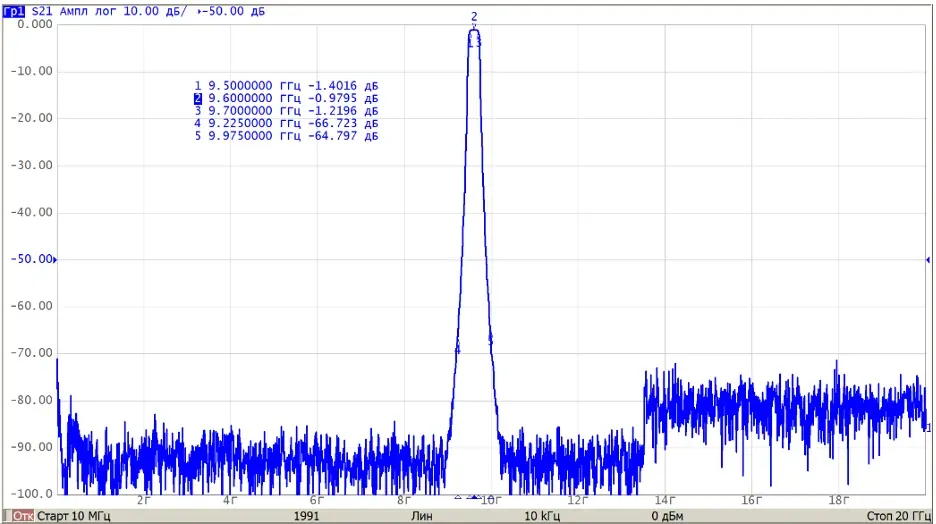Edit the Стоп 20 ГГц stop frequency
This screenshot has width=936, height=524.
(x=898, y=516)
